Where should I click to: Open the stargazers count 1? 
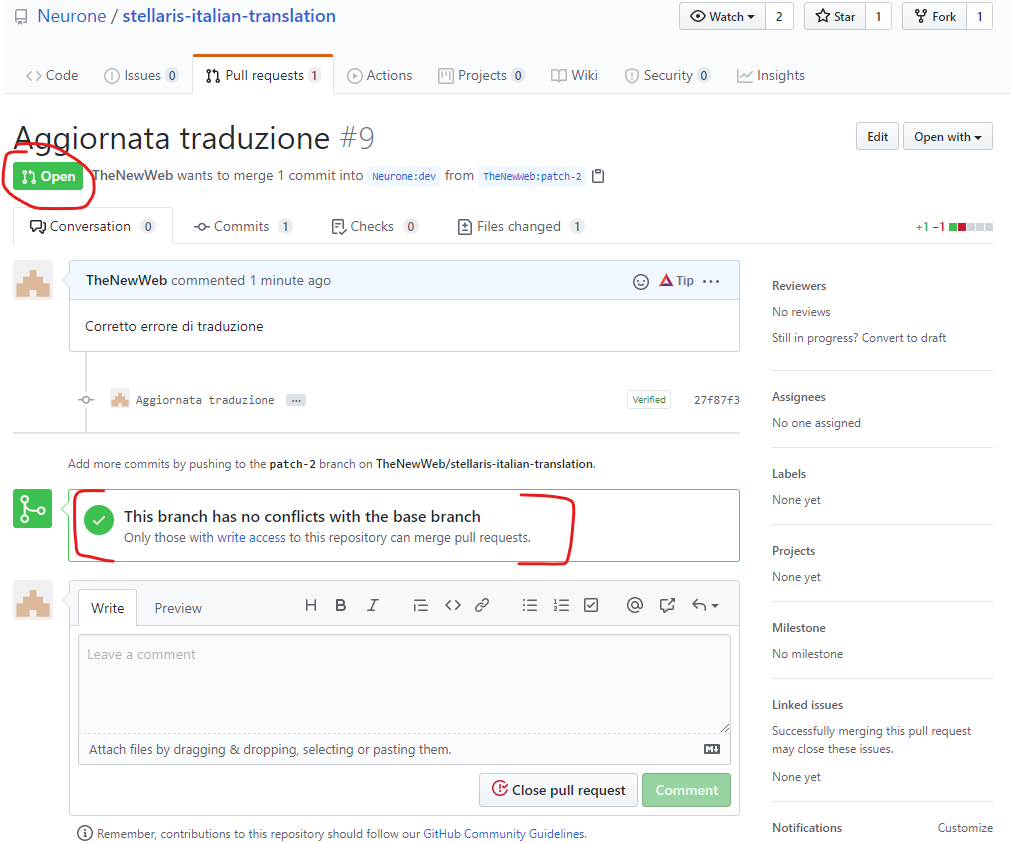[x=878, y=17]
